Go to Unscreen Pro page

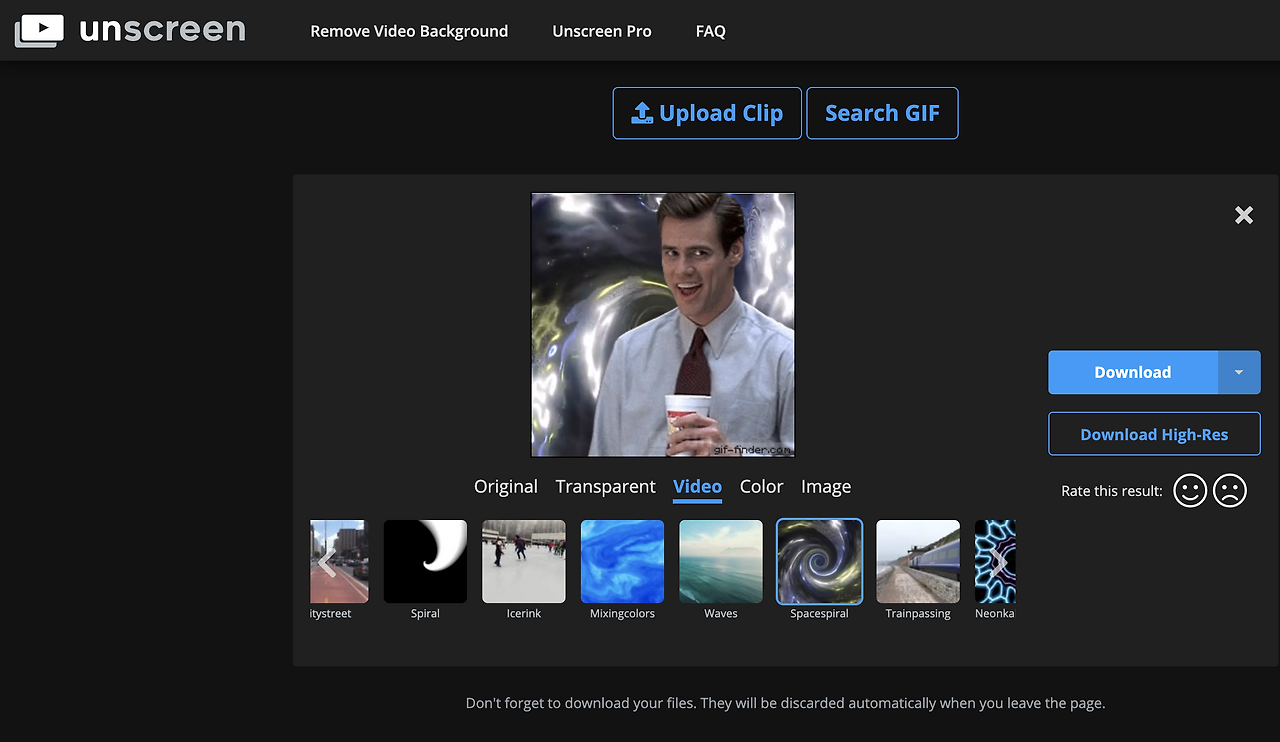pyautogui.click(x=602, y=31)
